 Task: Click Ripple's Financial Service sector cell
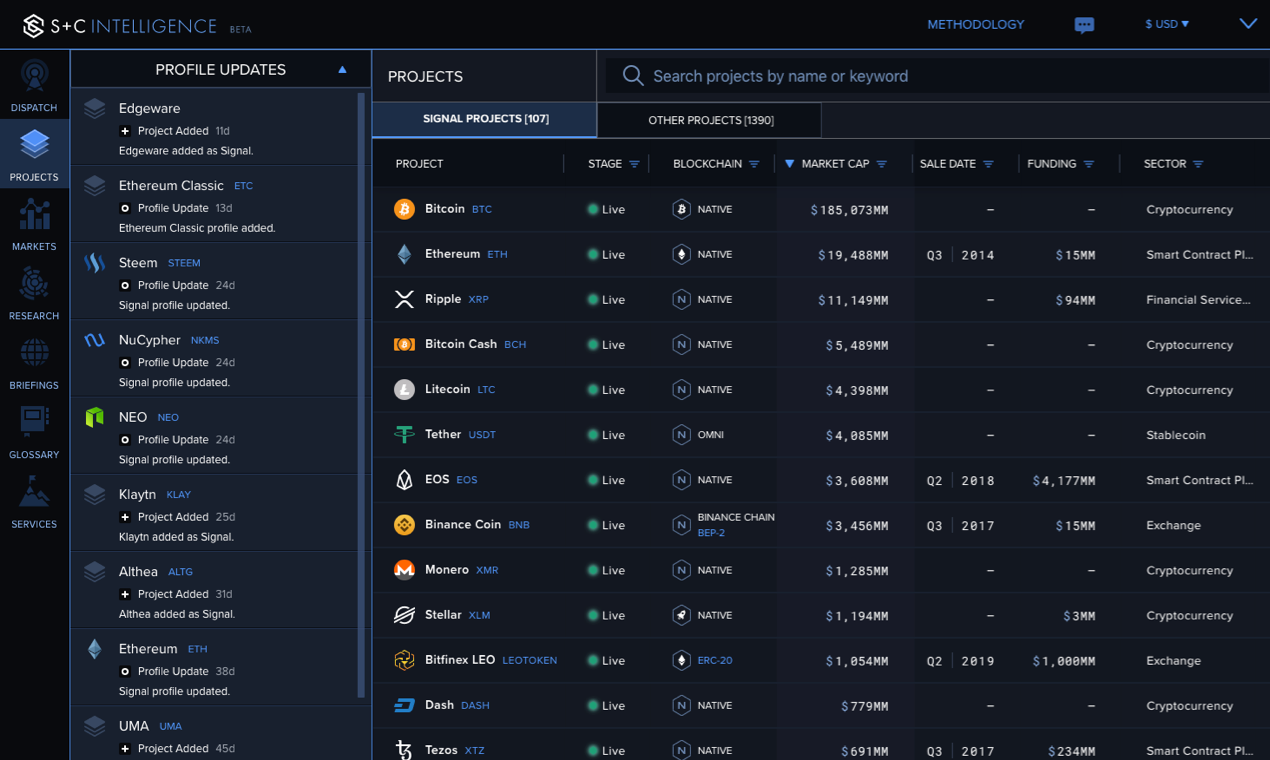pyautogui.click(x=1198, y=299)
